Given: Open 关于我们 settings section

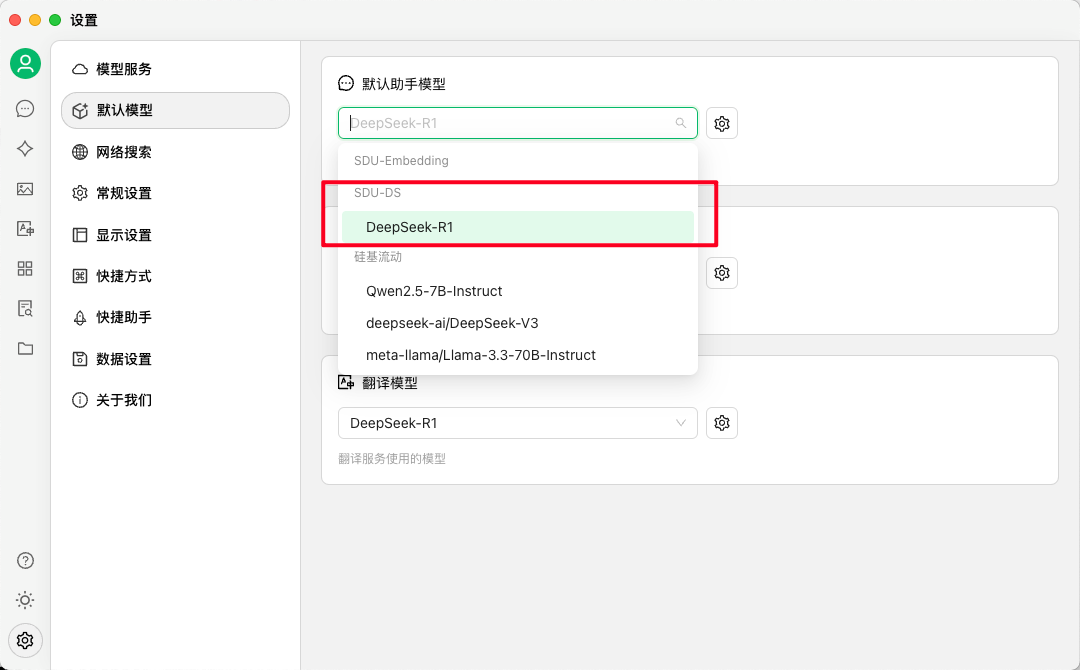Looking at the screenshot, I should [x=176, y=400].
